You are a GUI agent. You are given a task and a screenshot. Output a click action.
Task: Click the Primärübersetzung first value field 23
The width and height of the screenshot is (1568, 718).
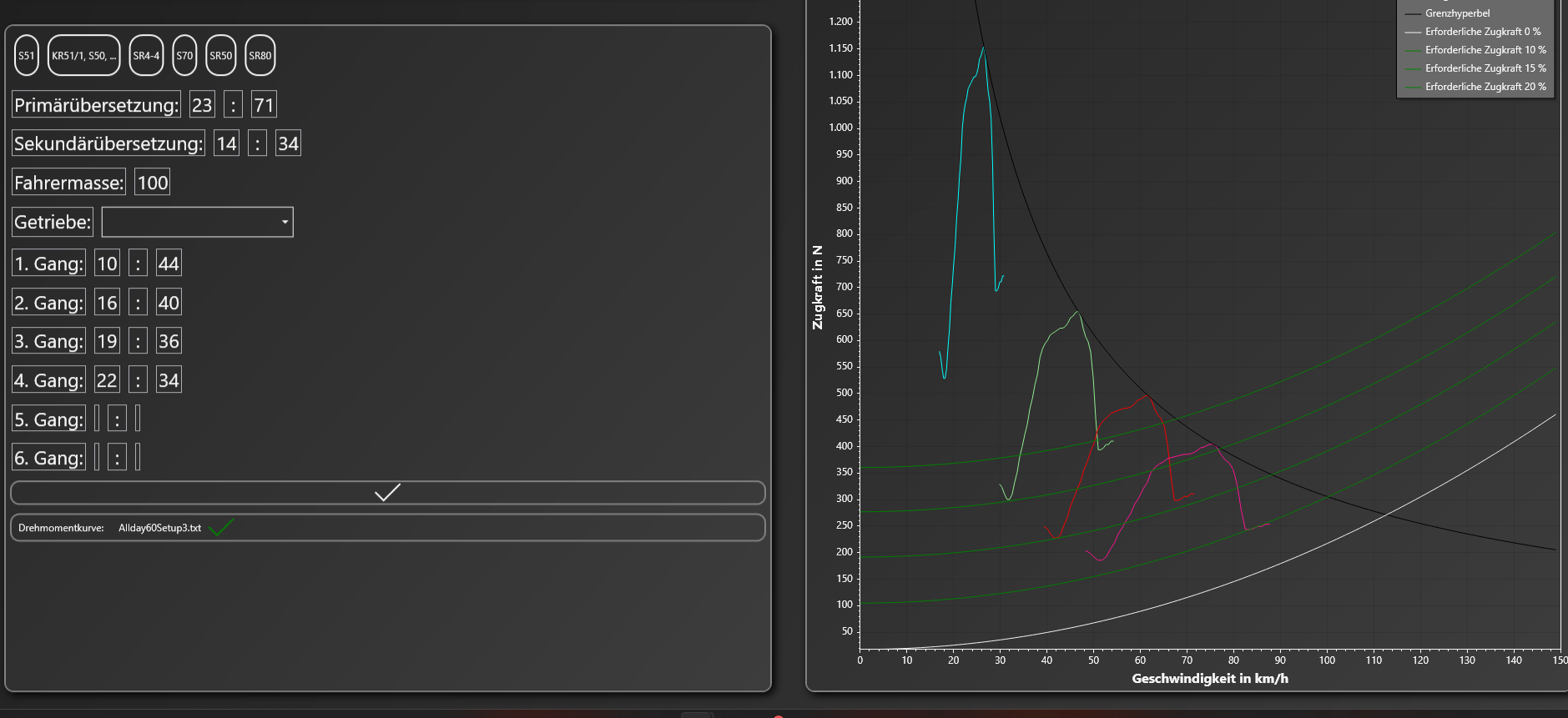click(x=202, y=105)
